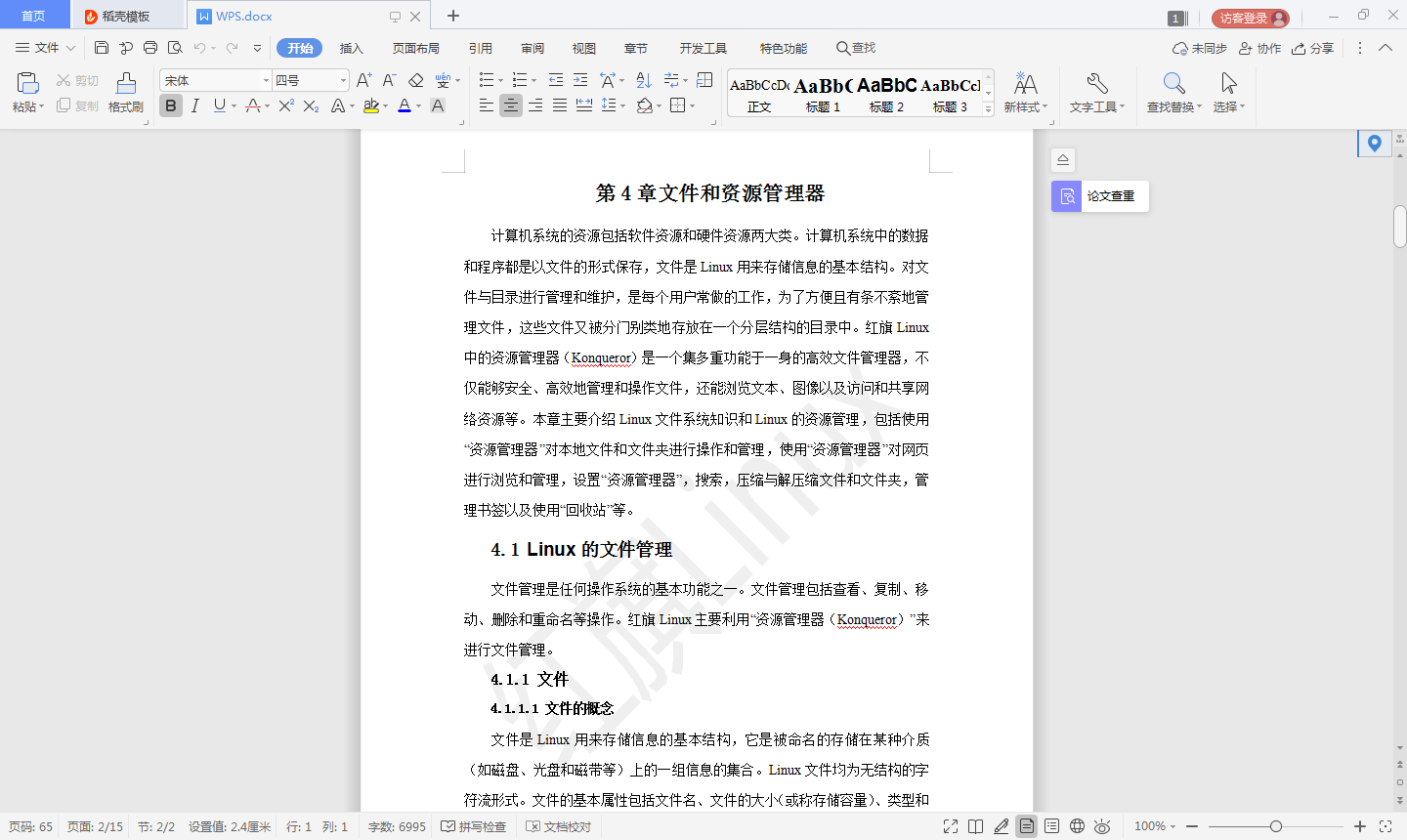This screenshot has height=840, width=1407.
Task: Select the Format Painter (格式刷) tool
Action: 126,93
